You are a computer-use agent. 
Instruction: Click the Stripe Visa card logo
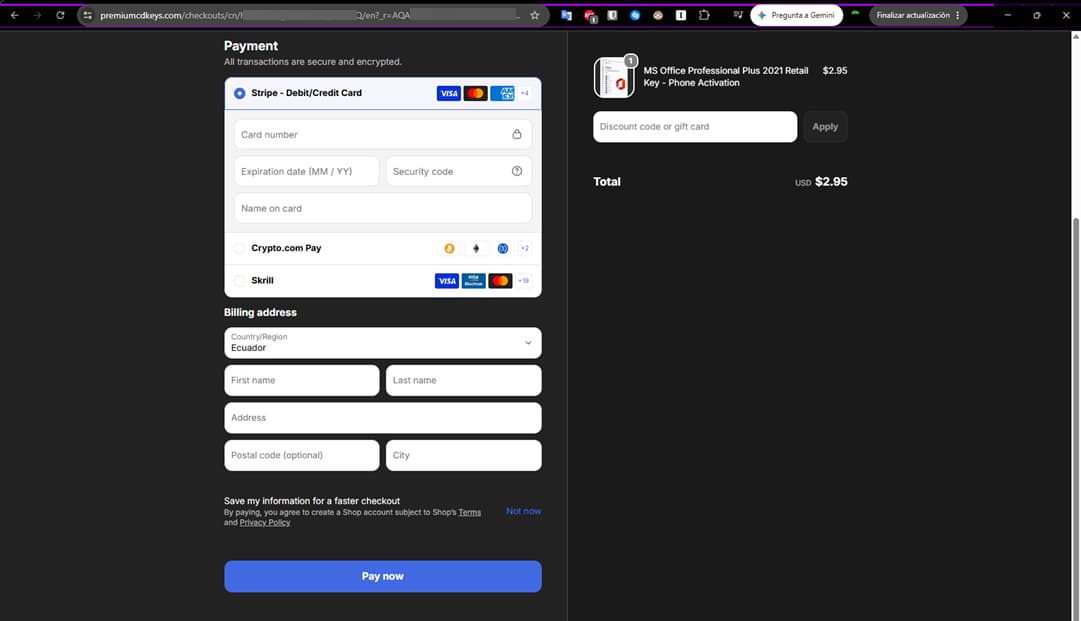[x=448, y=93]
